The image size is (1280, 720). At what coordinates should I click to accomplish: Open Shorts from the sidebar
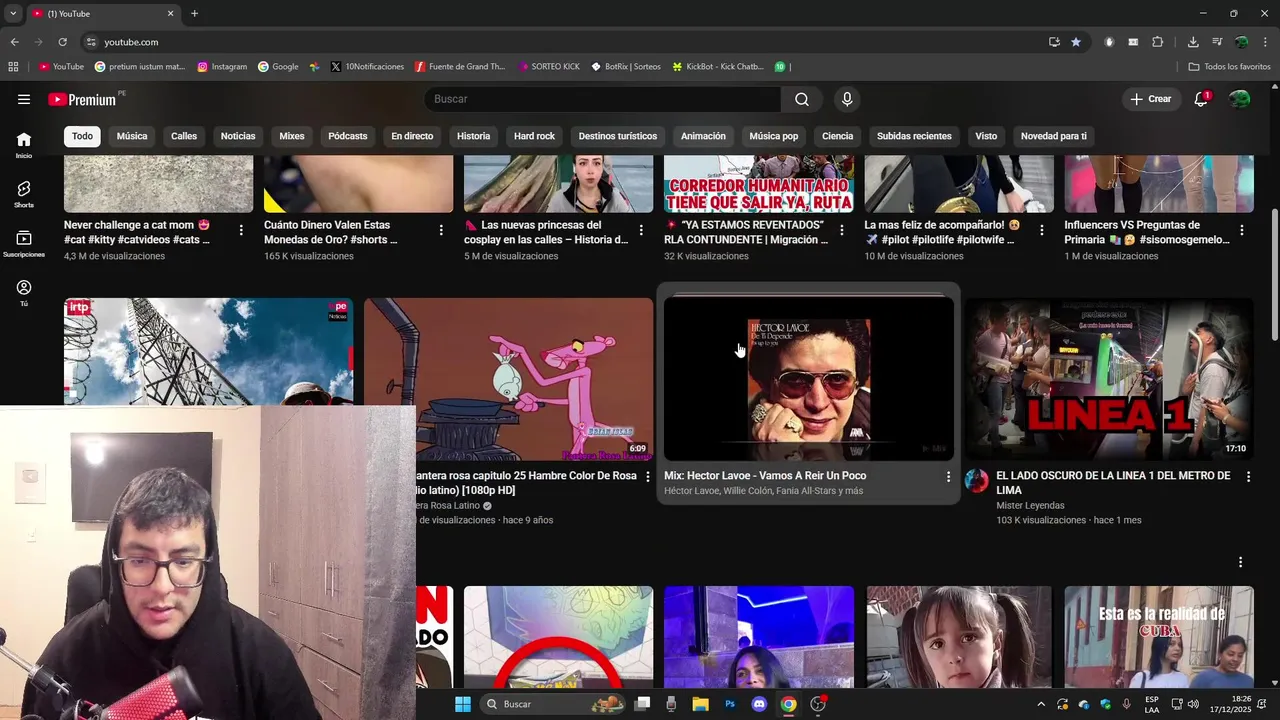(x=24, y=194)
